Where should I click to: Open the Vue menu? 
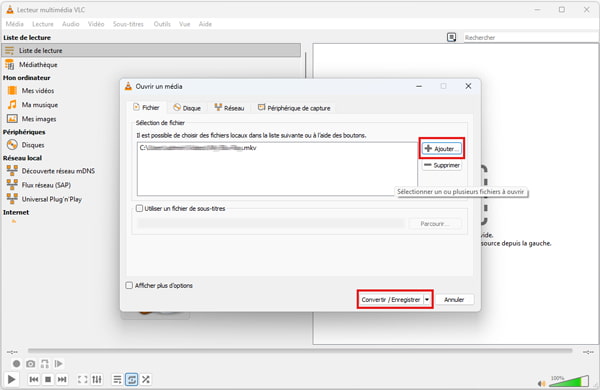tap(185, 24)
